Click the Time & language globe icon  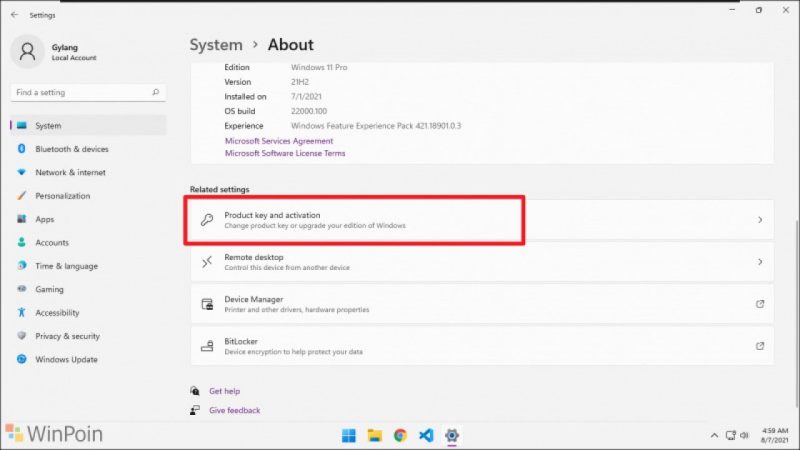point(21,266)
